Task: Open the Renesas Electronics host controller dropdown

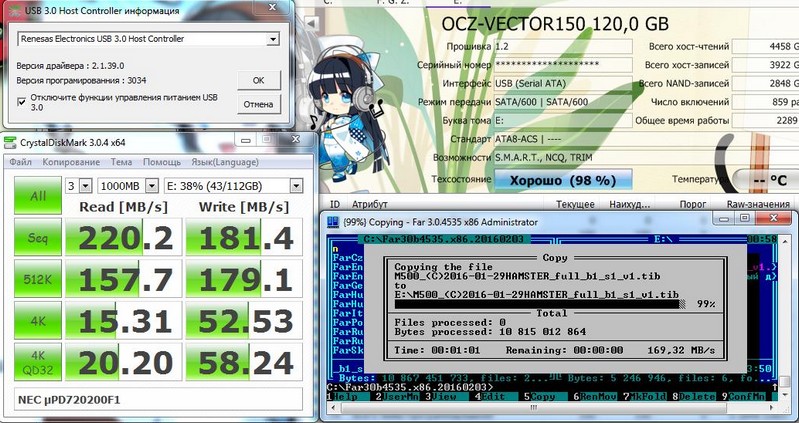Action: [x=273, y=39]
